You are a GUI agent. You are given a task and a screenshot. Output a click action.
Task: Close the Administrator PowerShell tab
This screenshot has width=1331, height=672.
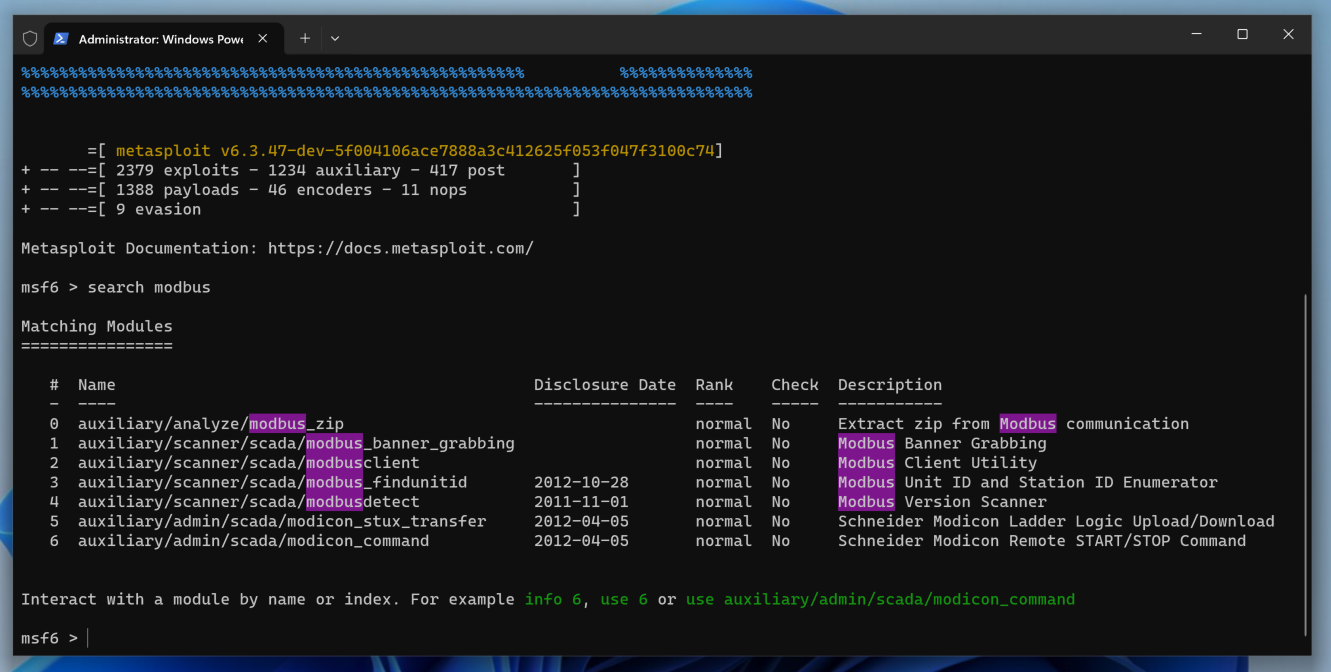(x=263, y=38)
